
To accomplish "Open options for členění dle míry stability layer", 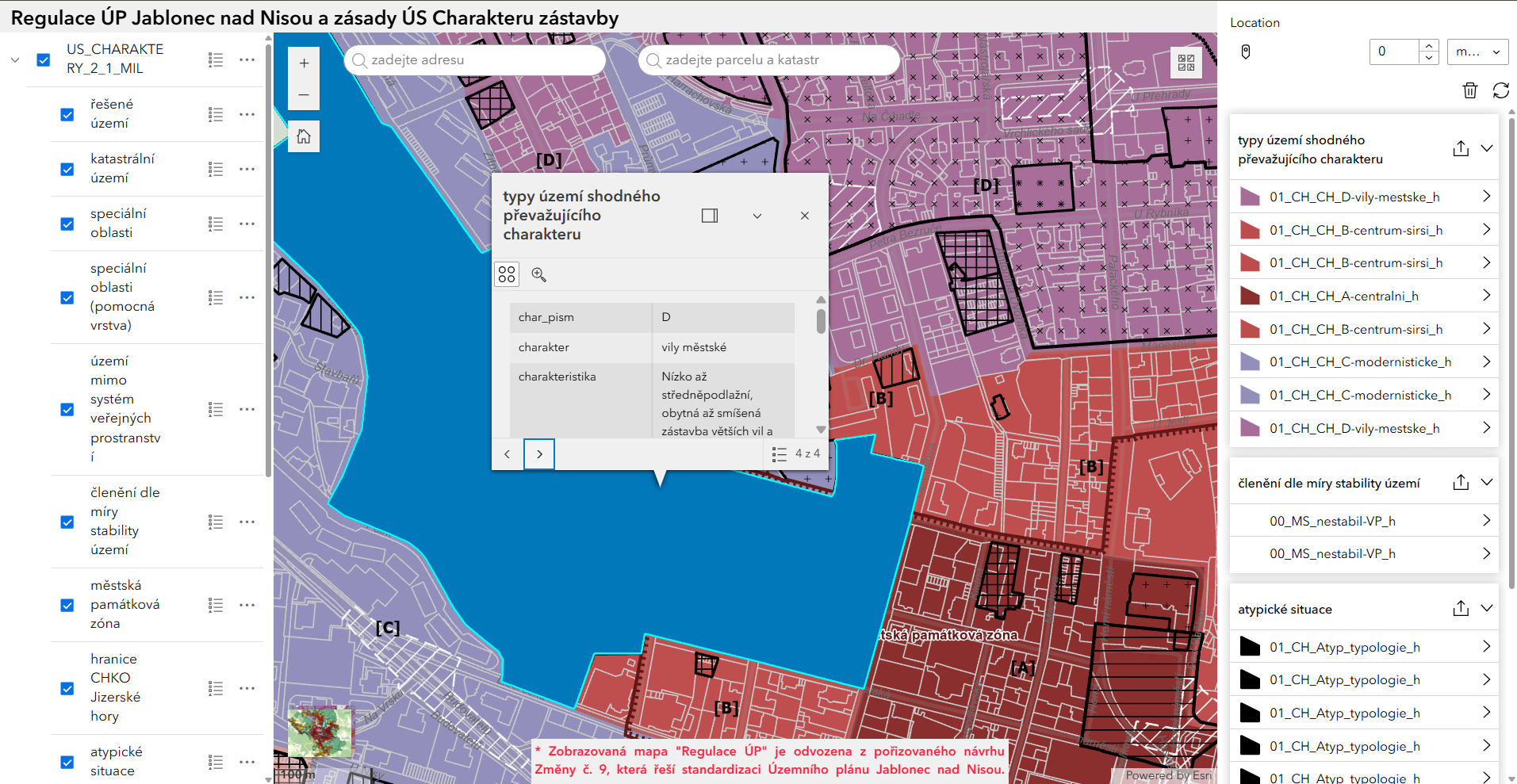I will point(247,522).
